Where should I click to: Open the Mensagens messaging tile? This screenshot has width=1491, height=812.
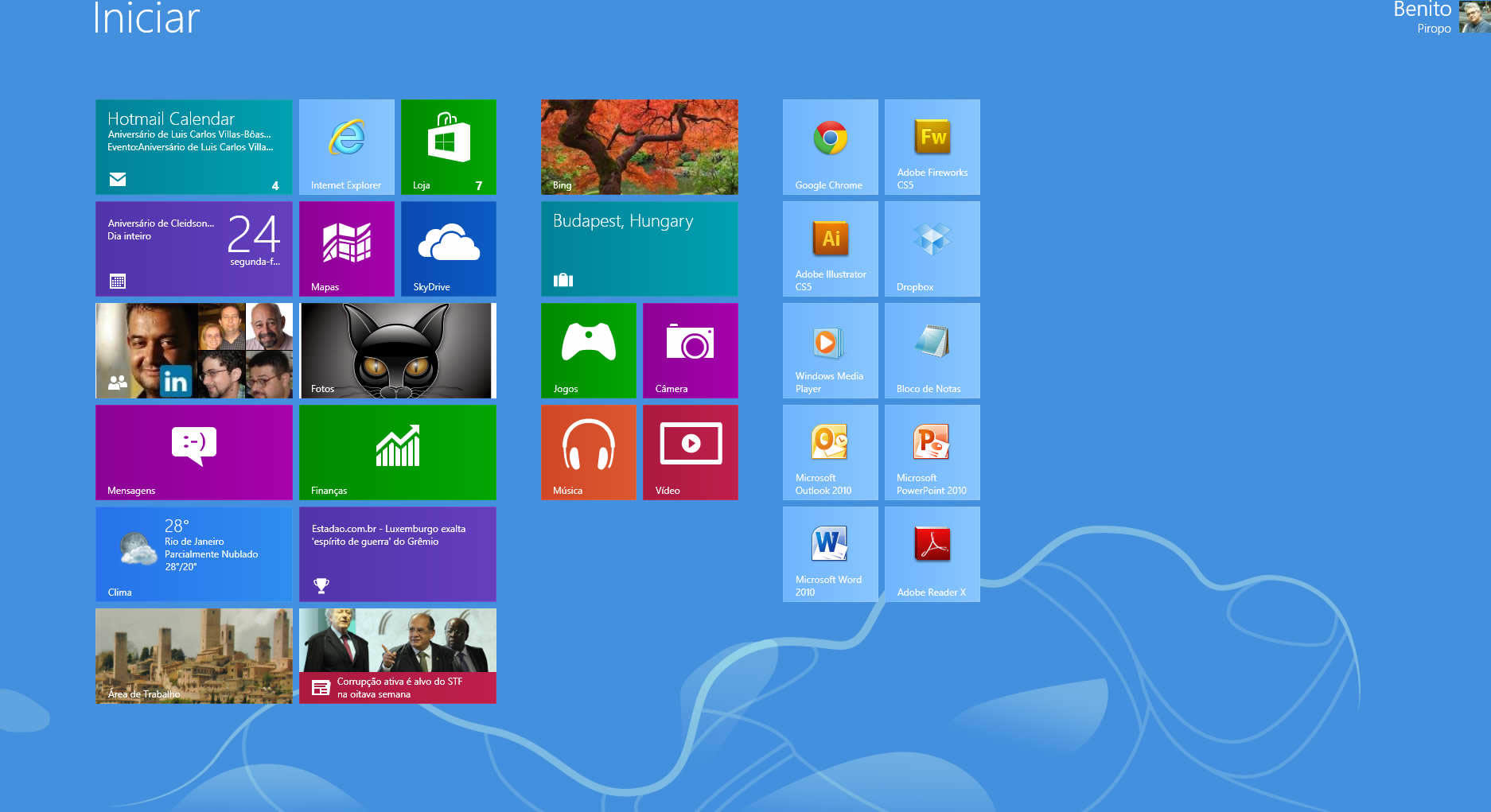(x=193, y=453)
